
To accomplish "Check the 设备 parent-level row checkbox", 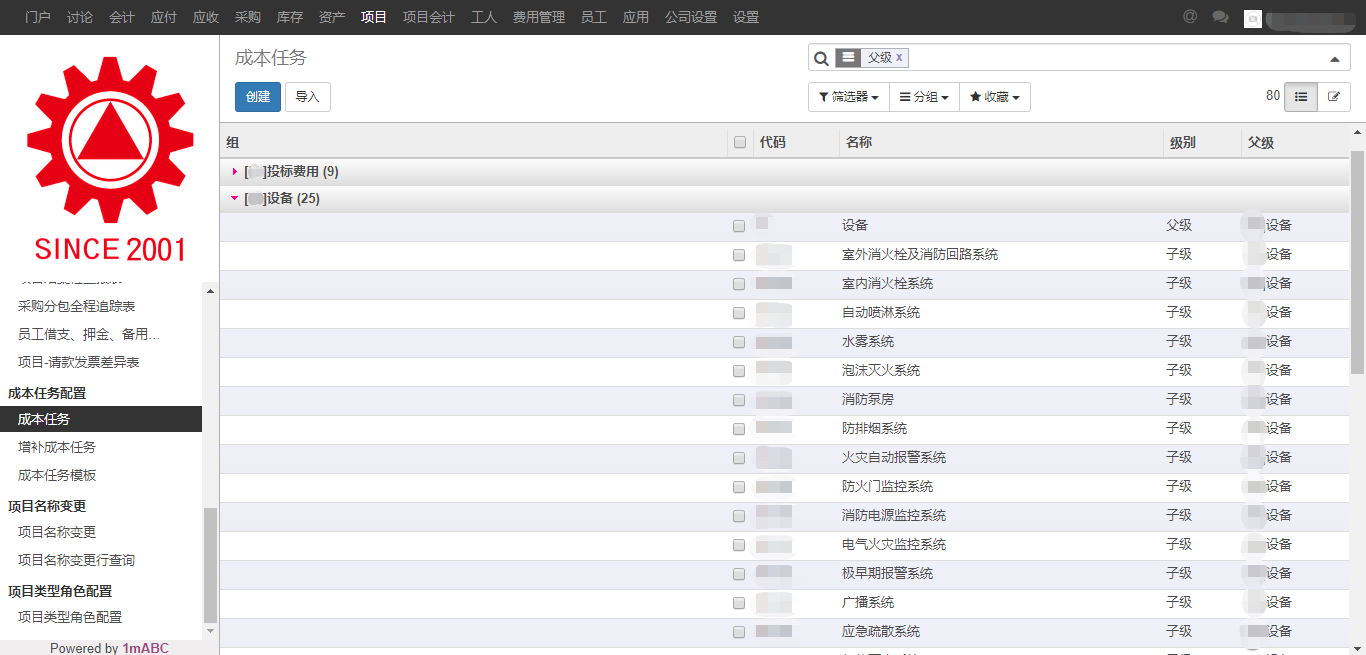I will click(739, 226).
